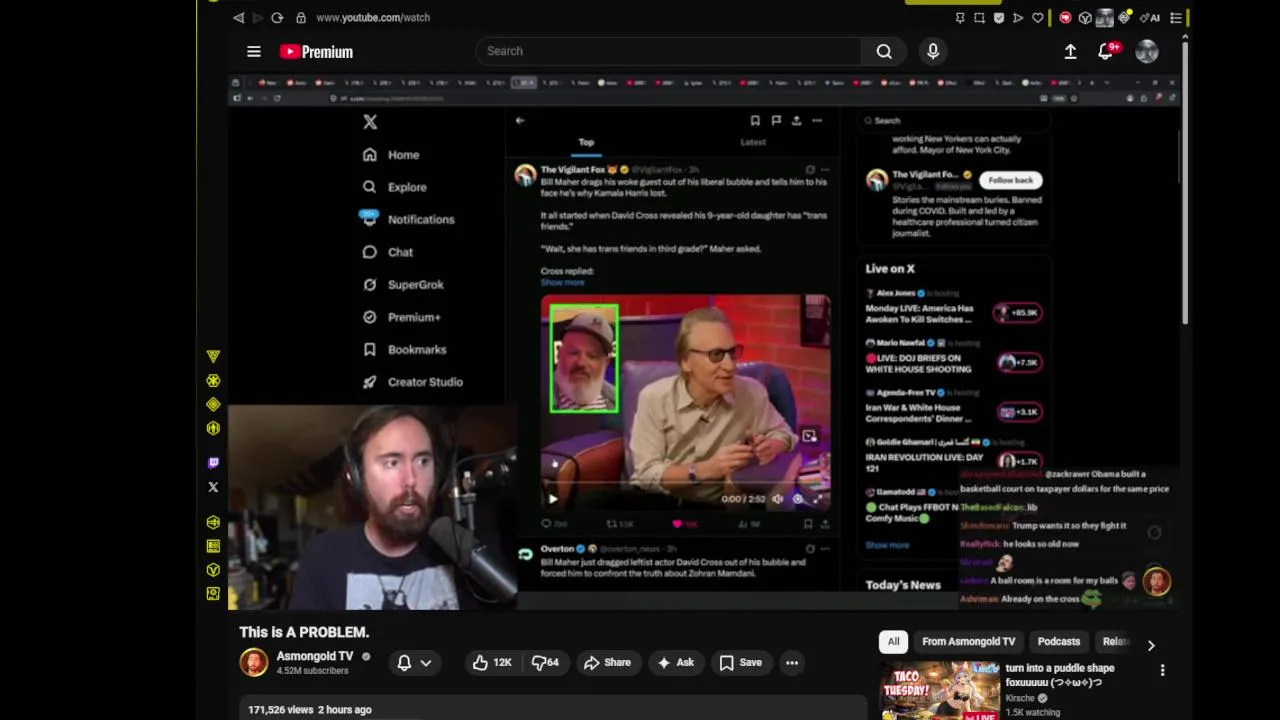Click the yellow triangle sidebar icon
The width and height of the screenshot is (1280, 720).
pyautogui.click(x=213, y=356)
